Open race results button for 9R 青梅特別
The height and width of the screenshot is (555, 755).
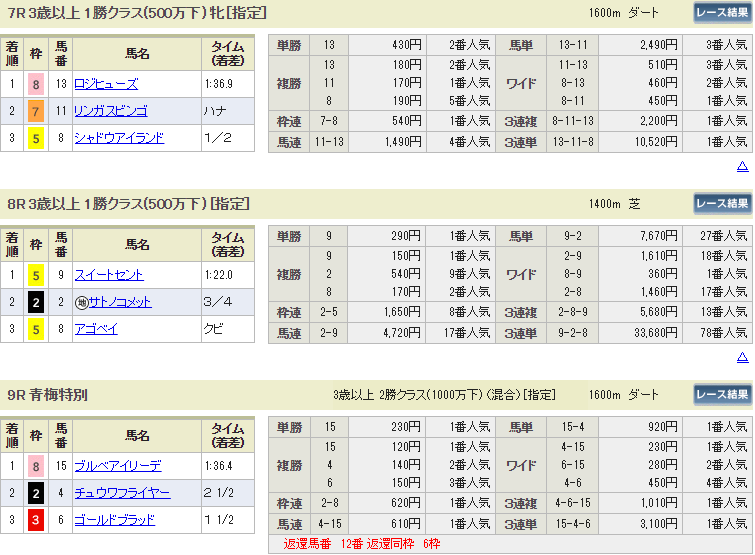(x=722, y=395)
